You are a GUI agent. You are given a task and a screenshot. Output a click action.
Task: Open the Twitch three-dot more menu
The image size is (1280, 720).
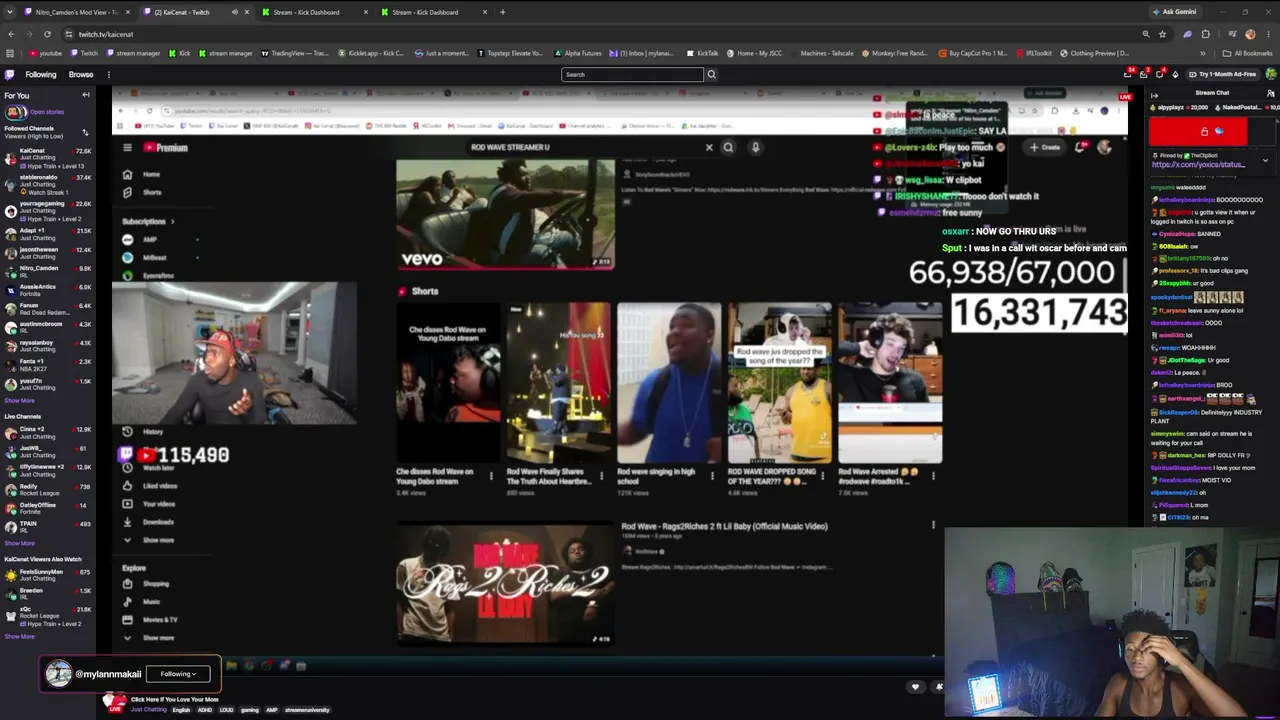click(109, 74)
